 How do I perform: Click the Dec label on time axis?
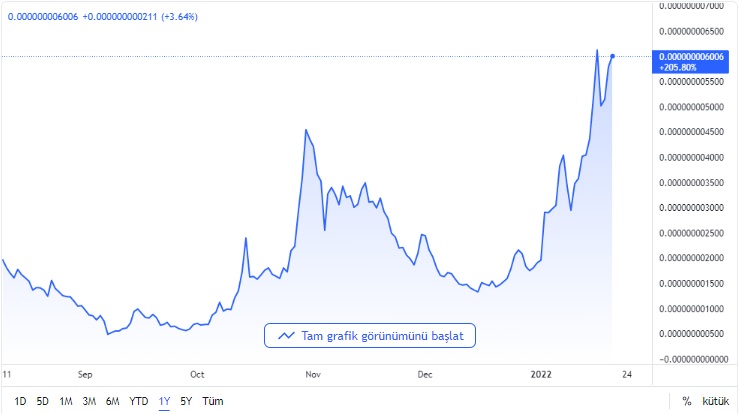click(x=425, y=375)
